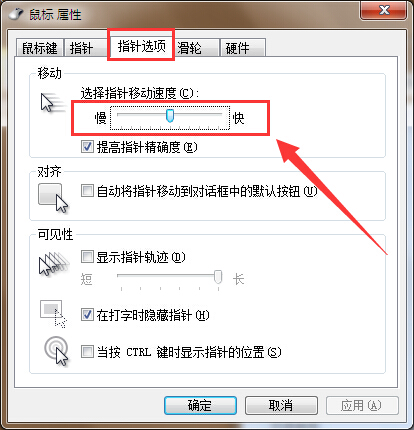This screenshot has width=414, height=430.
Task: Enable 自动将指针移动到对话框中的默认按钮 checkbox
Action: coord(87,191)
